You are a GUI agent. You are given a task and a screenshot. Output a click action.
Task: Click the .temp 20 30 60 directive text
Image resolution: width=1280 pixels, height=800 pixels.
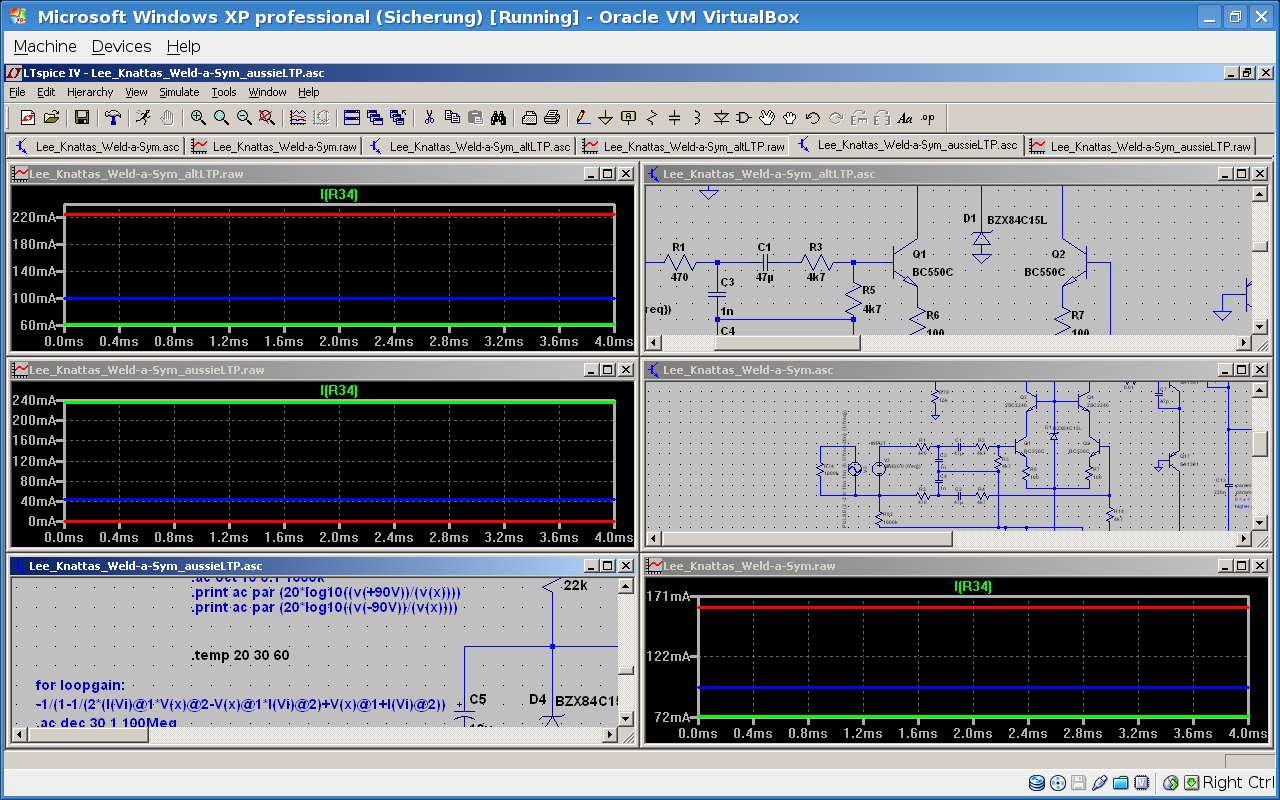[x=240, y=655]
